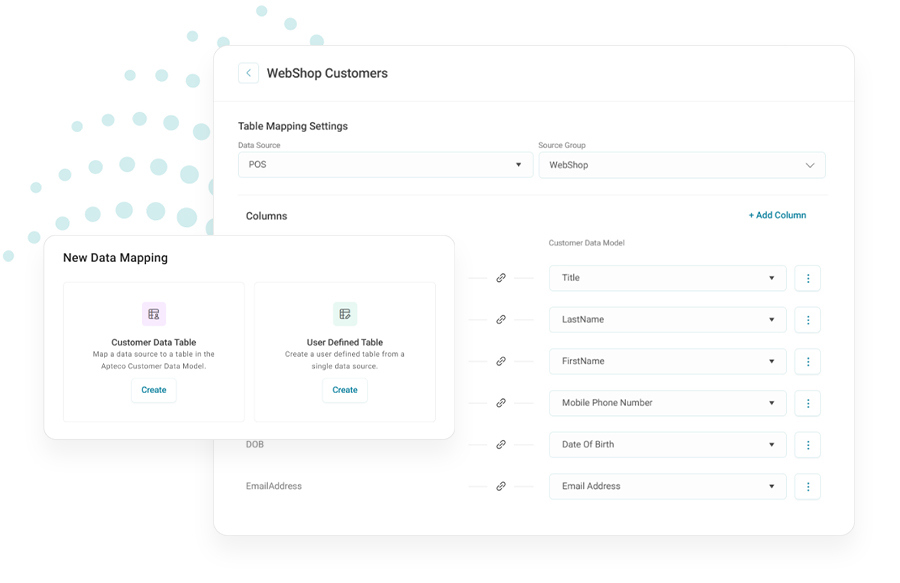Open the Title dropdown under Customer Data Model

(x=667, y=278)
